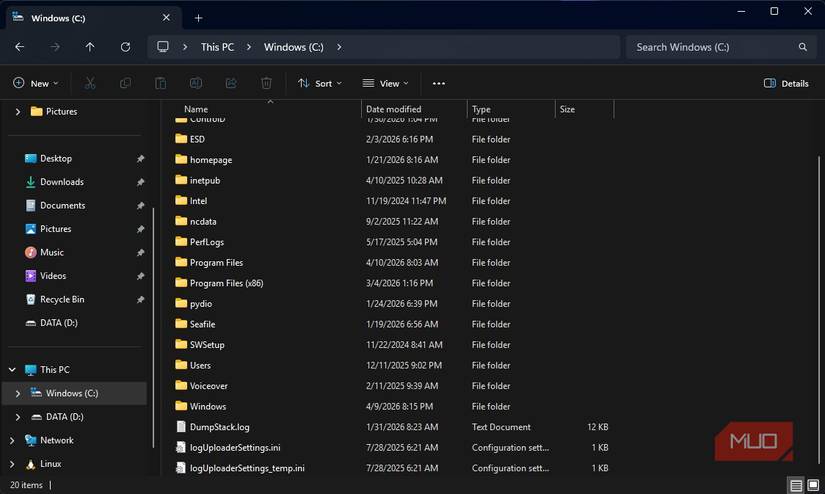
Task: Click the Paste clipboard icon
Action: (160, 83)
